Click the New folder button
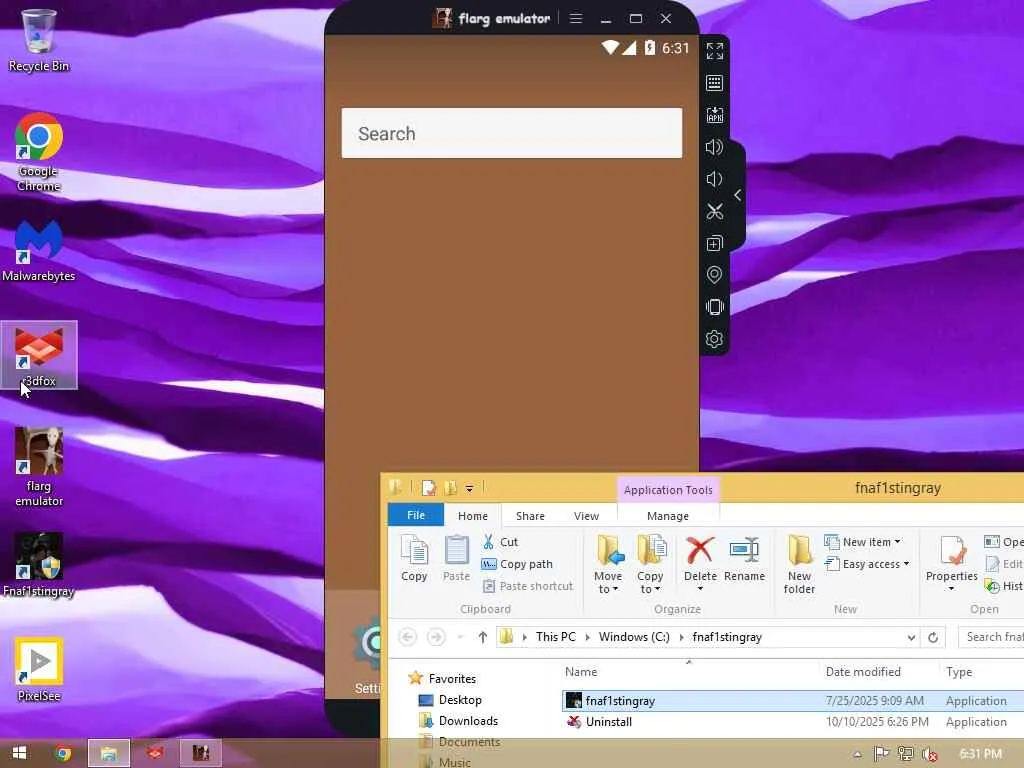Screen dimensions: 1024x768 [x=799, y=564]
